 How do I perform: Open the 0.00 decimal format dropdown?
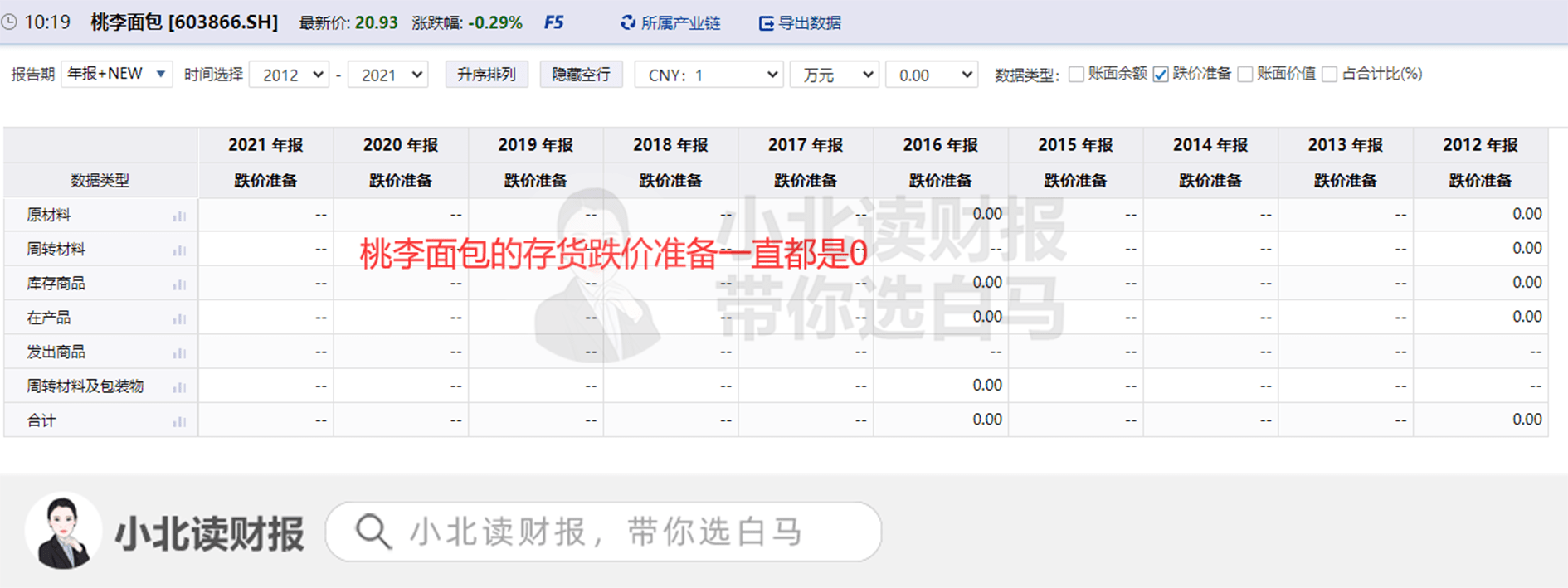[x=932, y=75]
